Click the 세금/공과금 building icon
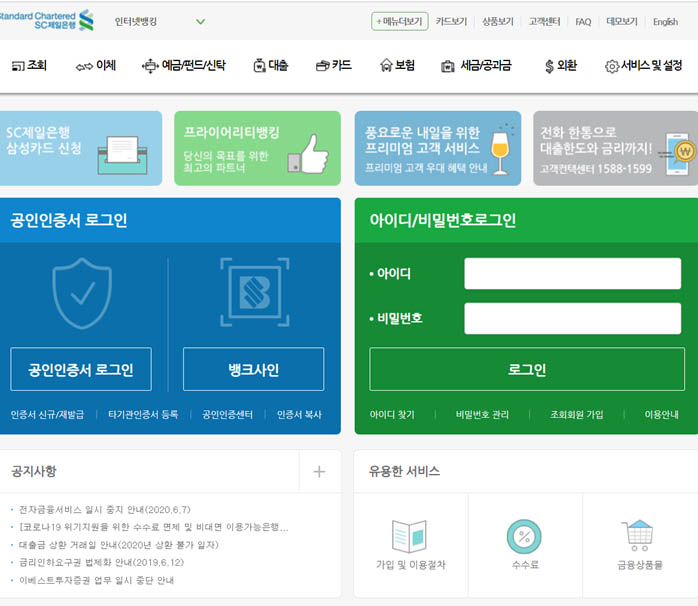Viewport: 698px width, 606px height. tap(447, 66)
